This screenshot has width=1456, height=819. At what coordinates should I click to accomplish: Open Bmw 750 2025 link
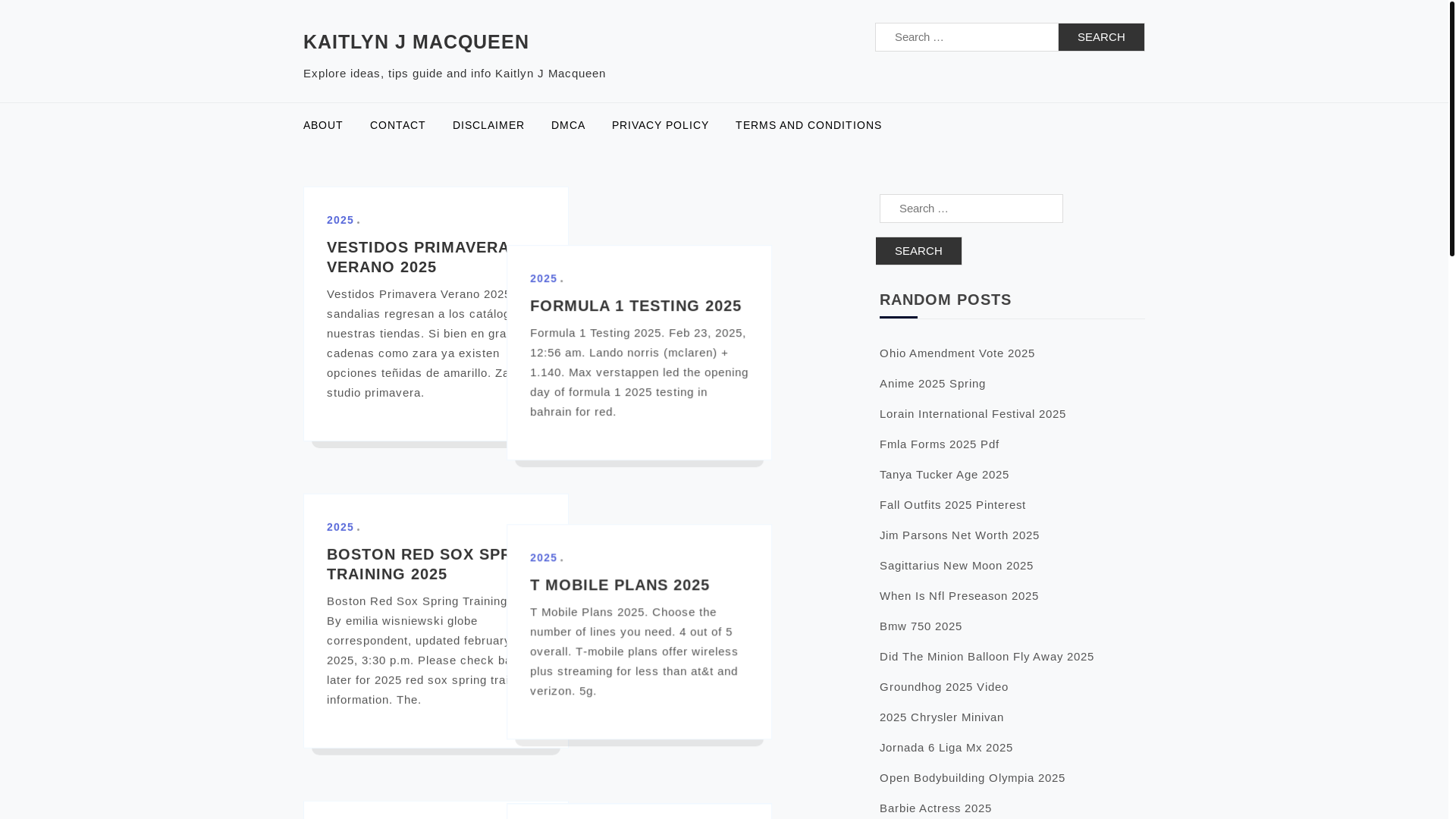(x=921, y=626)
